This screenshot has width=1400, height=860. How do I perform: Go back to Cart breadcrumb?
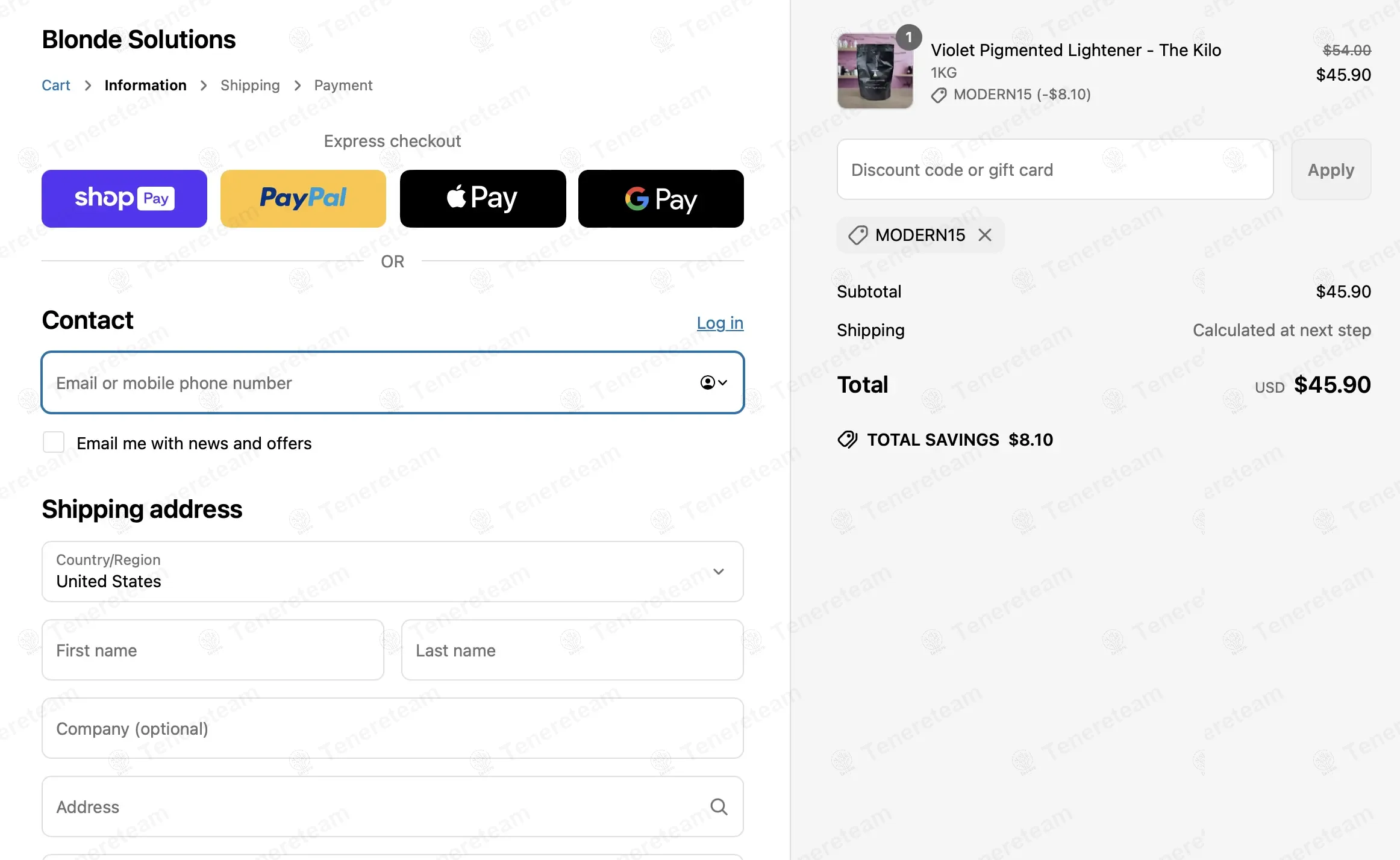56,85
